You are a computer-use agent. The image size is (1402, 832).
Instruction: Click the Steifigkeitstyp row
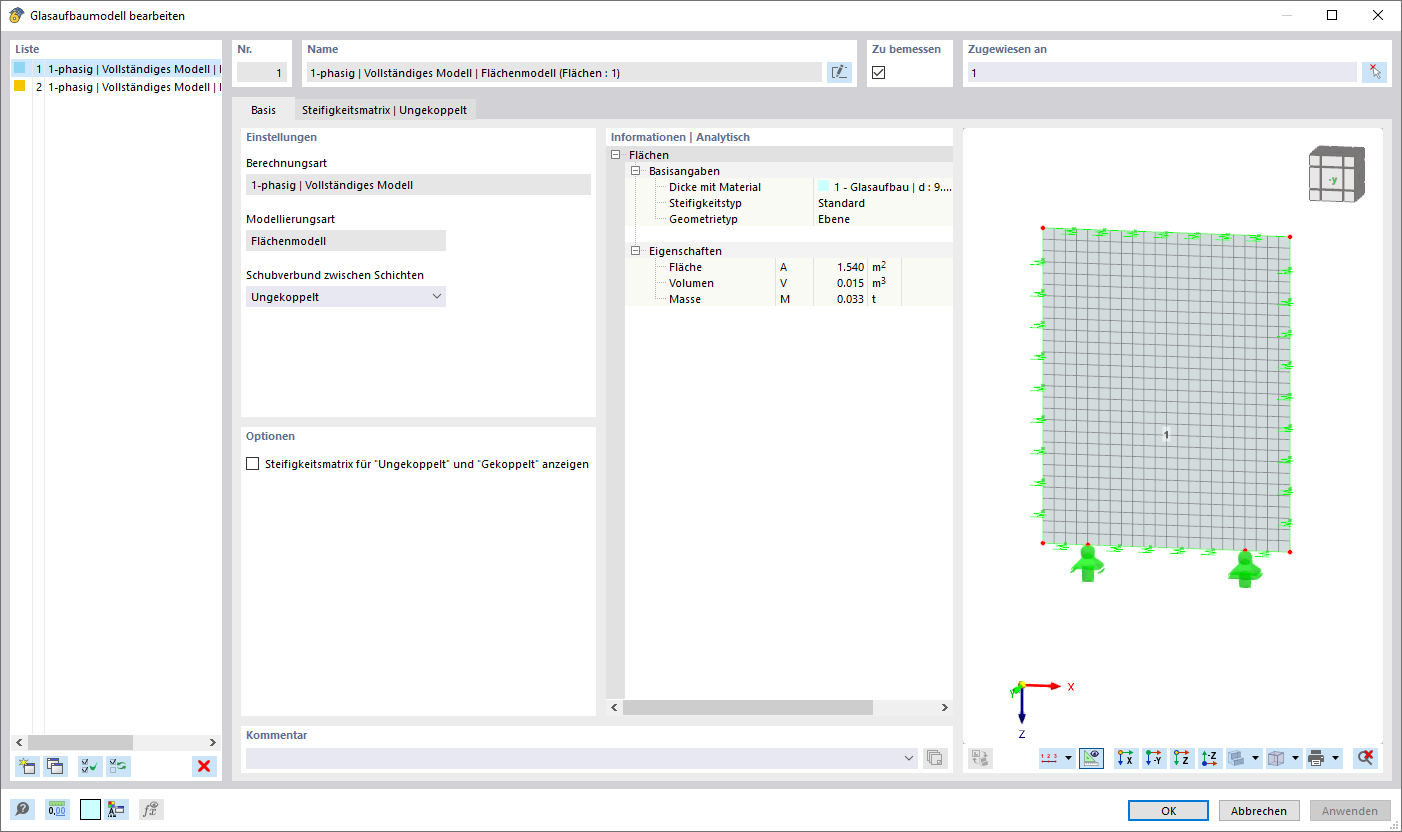point(789,203)
